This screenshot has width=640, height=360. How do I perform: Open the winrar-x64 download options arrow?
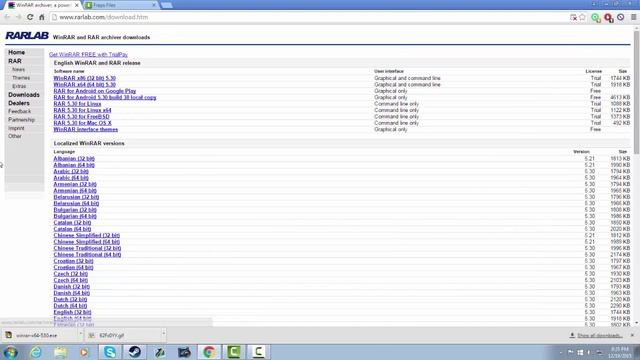pos(80,335)
